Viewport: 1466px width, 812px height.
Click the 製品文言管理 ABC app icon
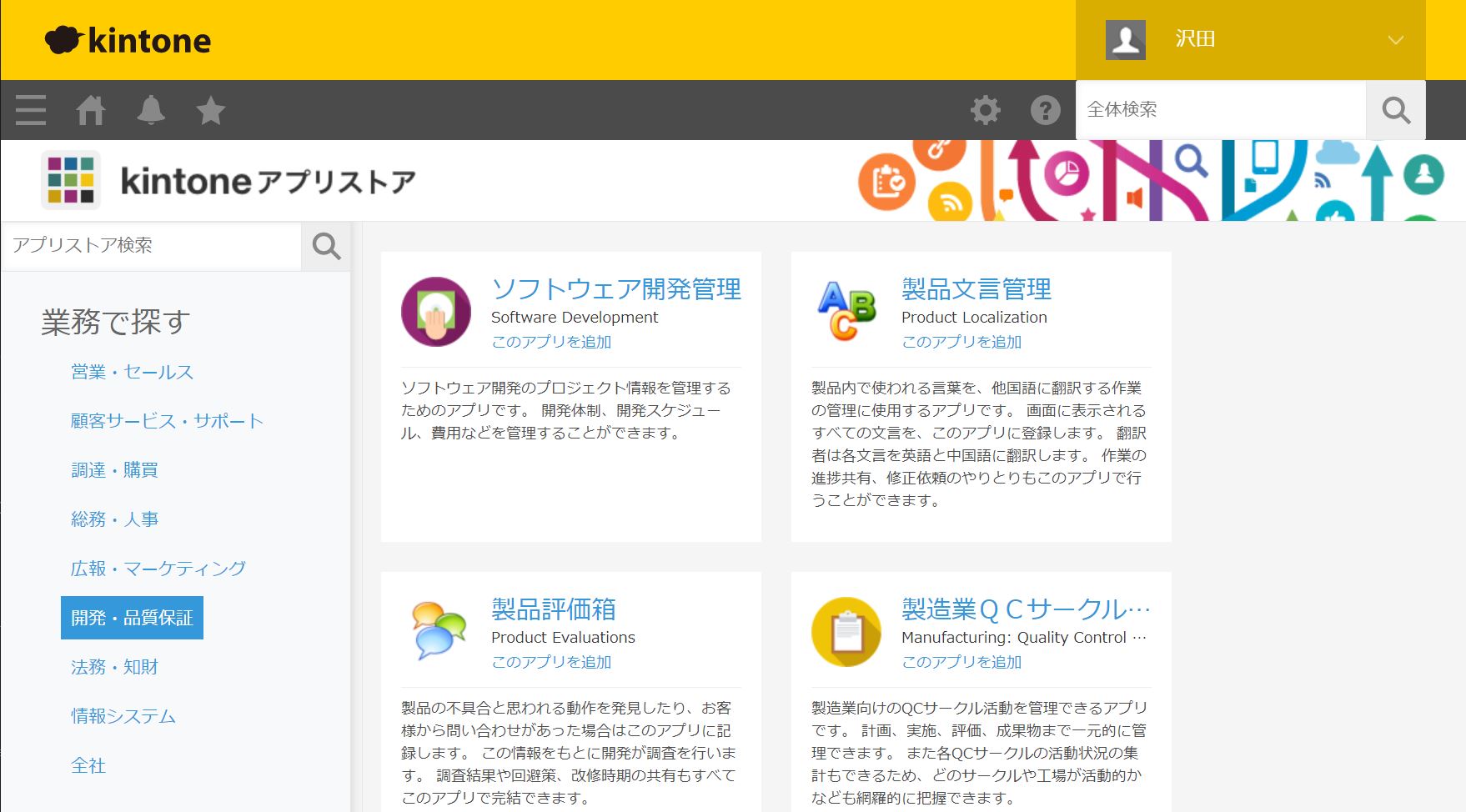[x=846, y=312]
